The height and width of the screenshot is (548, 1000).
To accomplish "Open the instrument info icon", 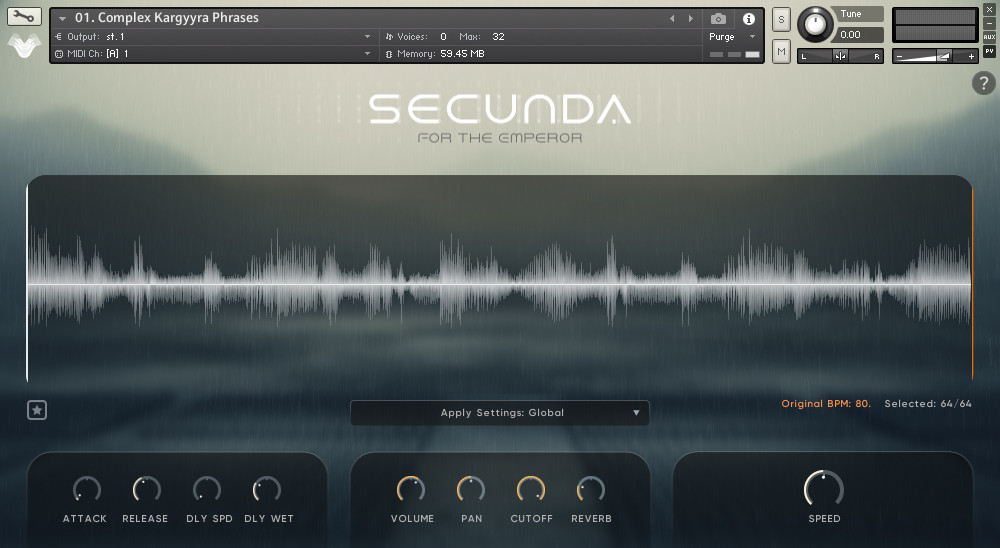I will point(749,19).
